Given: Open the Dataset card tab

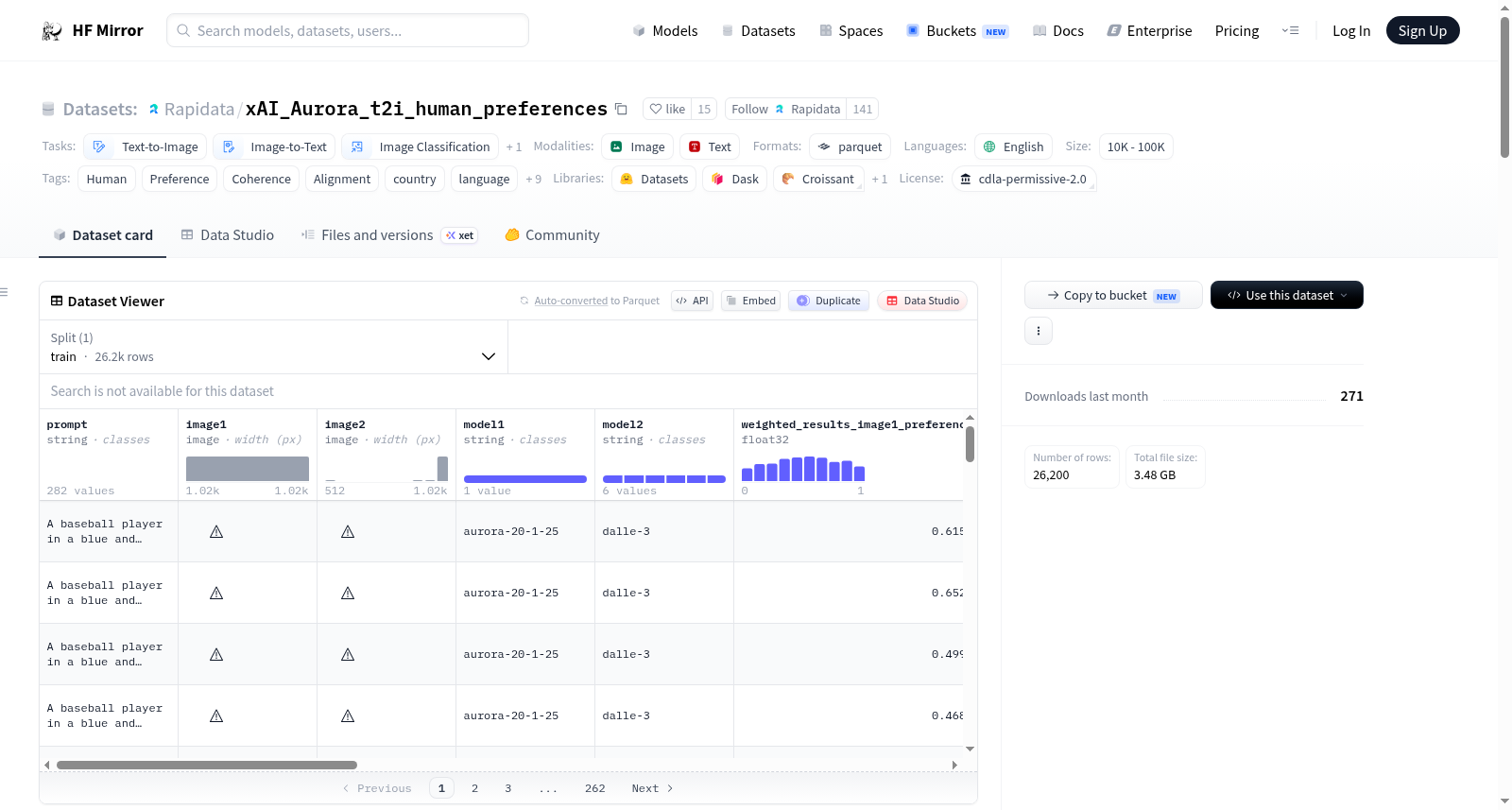Looking at the screenshot, I should [x=103, y=235].
